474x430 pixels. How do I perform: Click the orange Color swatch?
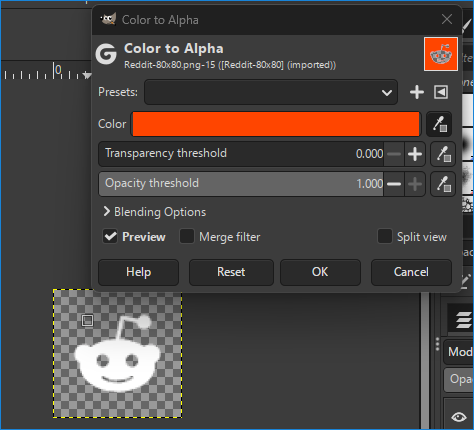276,124
